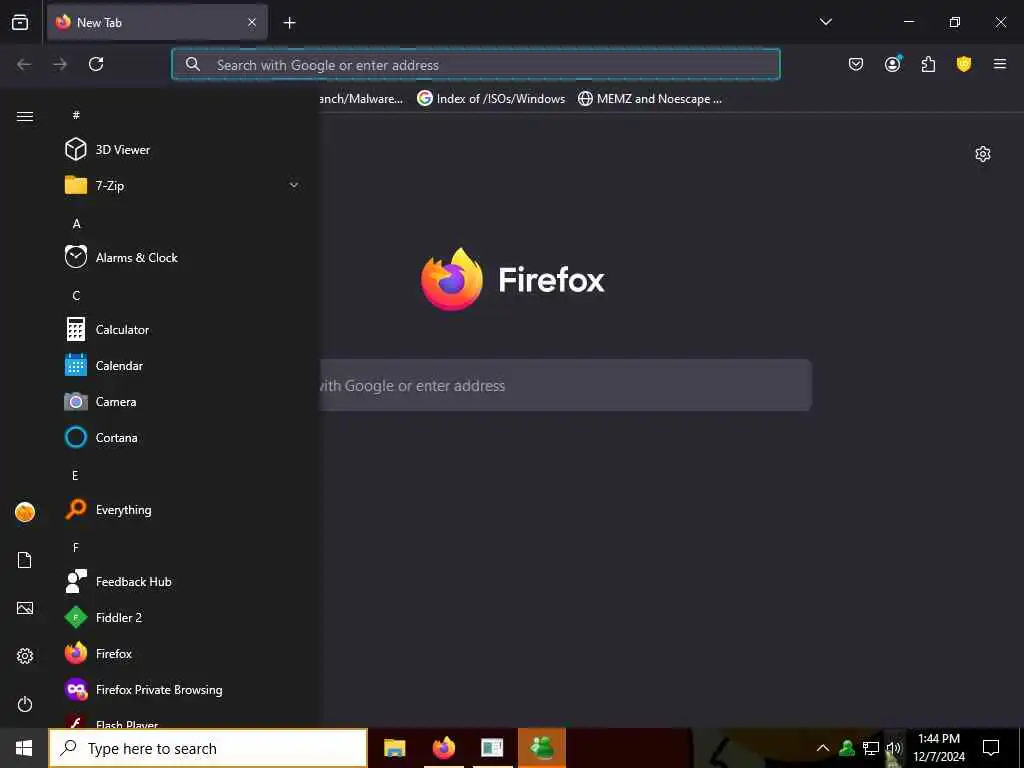Focus the taskbar search box
This screenshot has height=768, width=1024.
[208, 748]
